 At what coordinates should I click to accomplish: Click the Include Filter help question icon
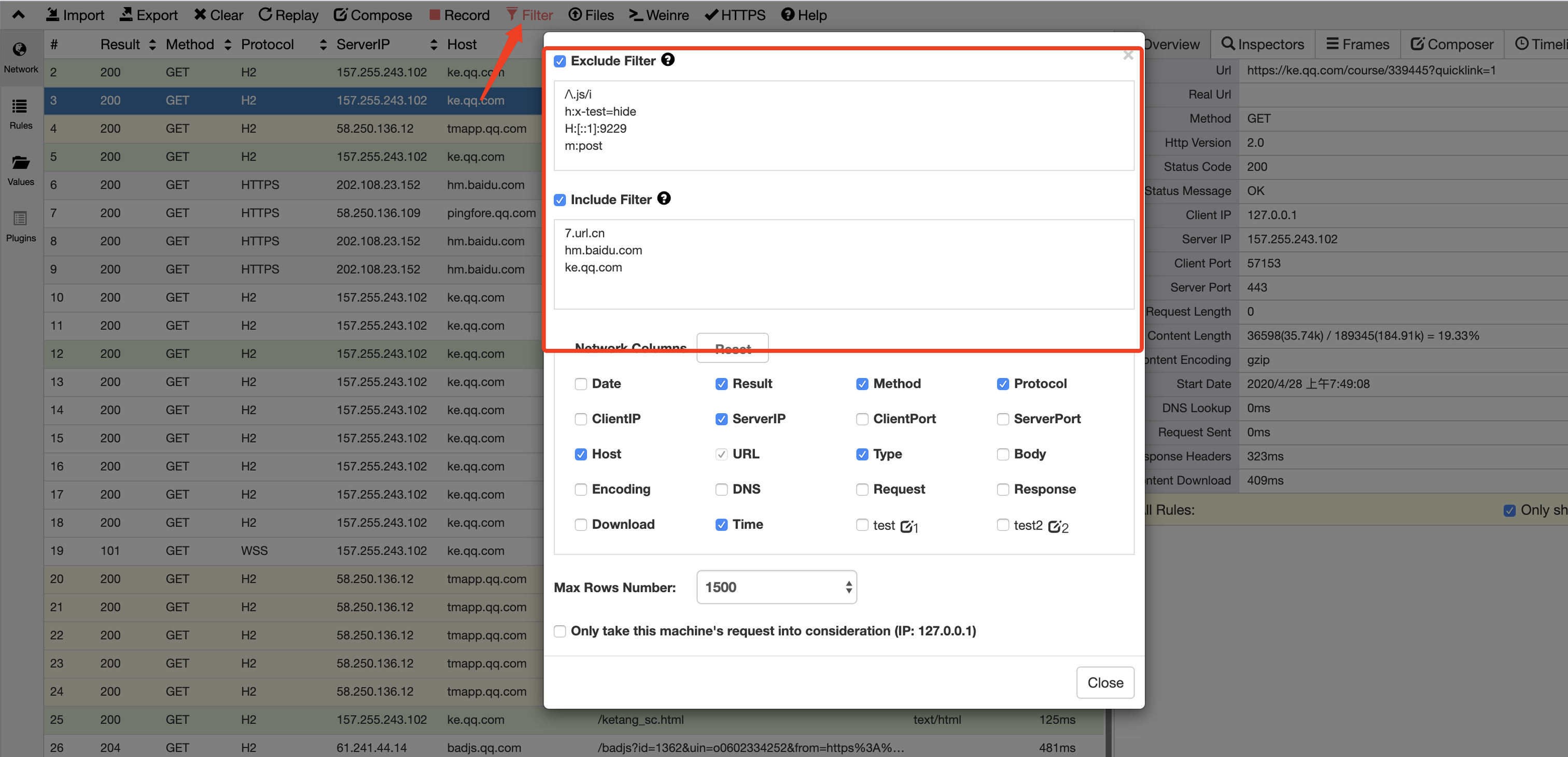pyautogui.click(x=664, y=199)
